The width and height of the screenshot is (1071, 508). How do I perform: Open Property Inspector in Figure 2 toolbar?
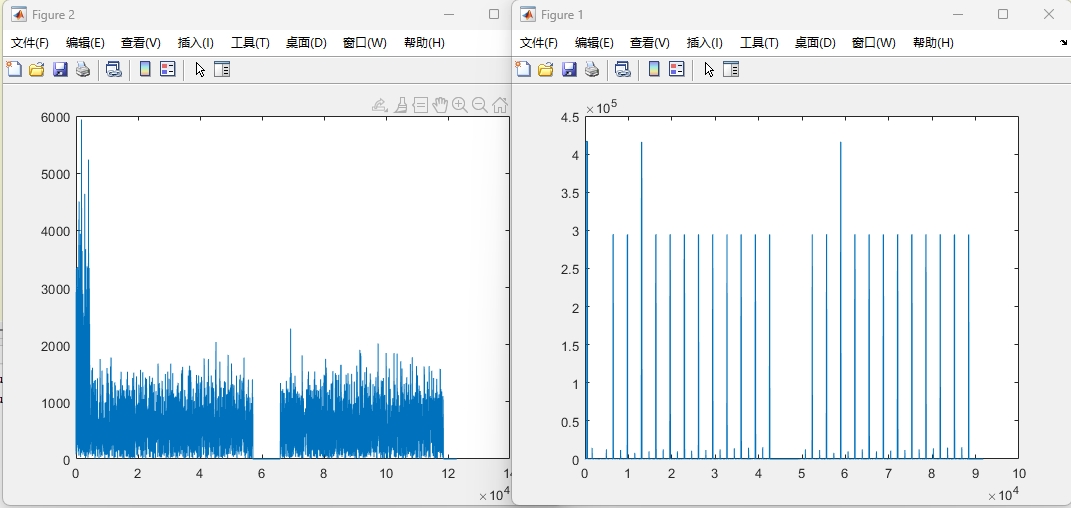pos(222,69)
